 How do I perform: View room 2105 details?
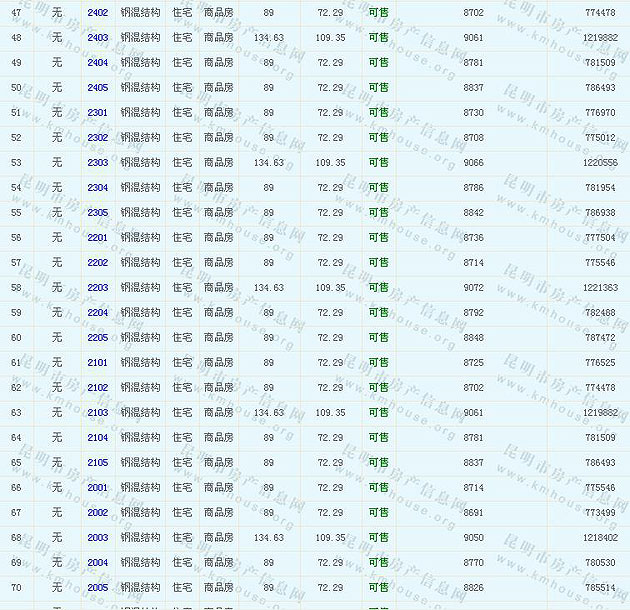coord(97,463)
